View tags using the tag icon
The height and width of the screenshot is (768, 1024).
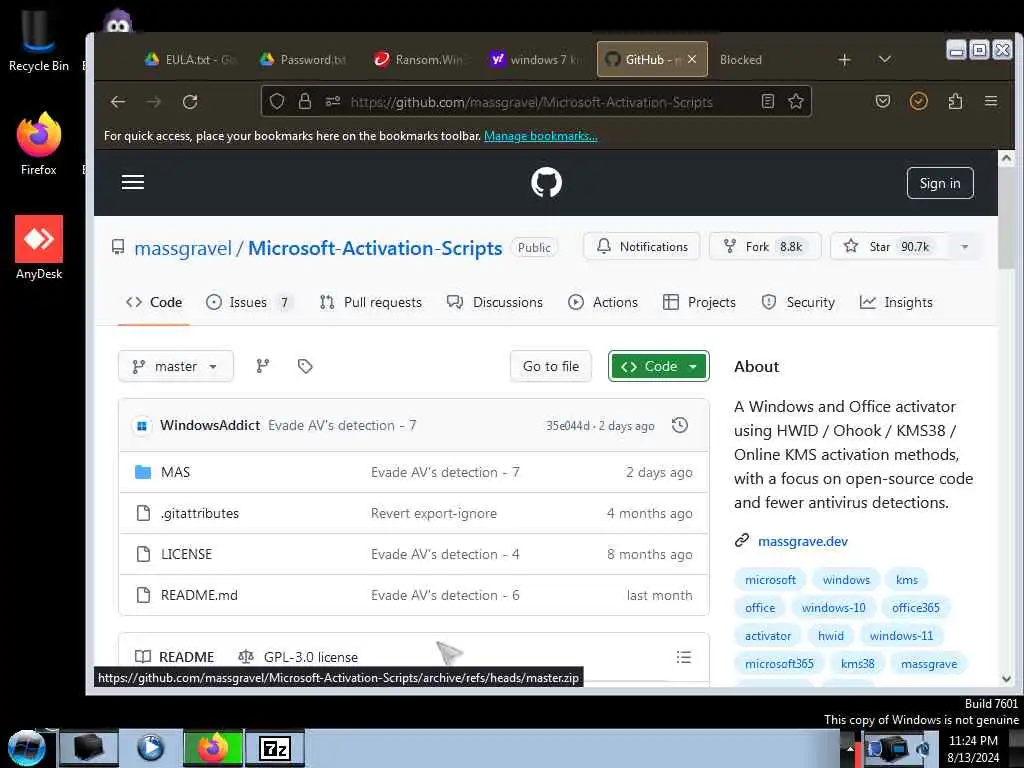tap(305, 366)
